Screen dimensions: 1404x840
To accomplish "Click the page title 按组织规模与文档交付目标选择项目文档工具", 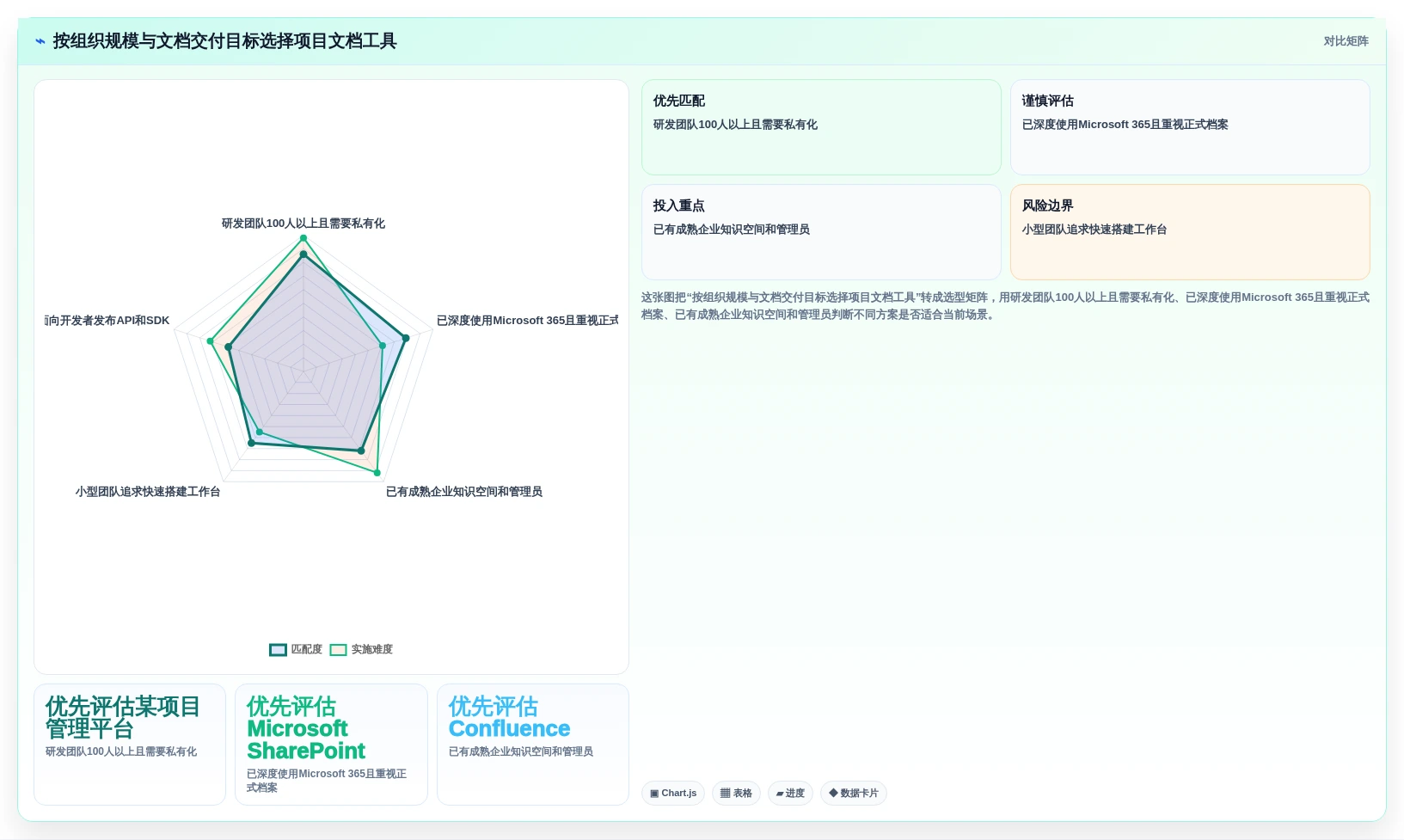I will (224, 41).
